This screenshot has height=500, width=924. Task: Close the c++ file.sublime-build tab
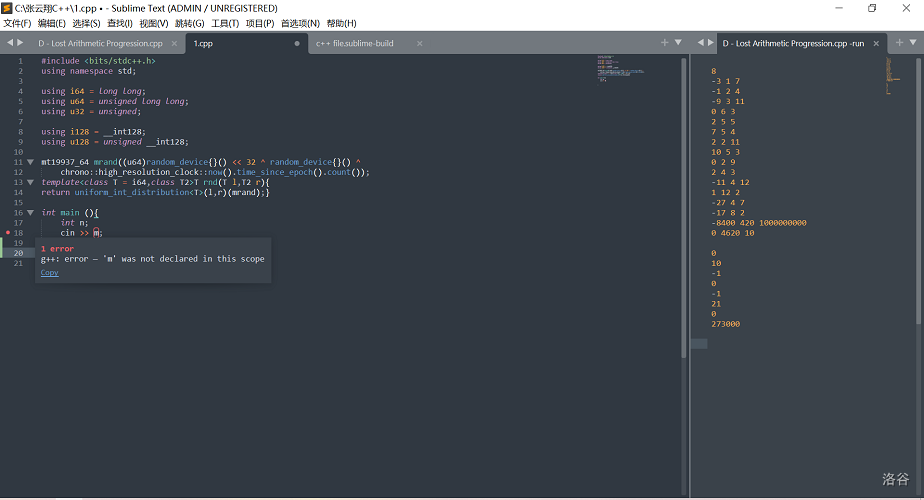419,44
